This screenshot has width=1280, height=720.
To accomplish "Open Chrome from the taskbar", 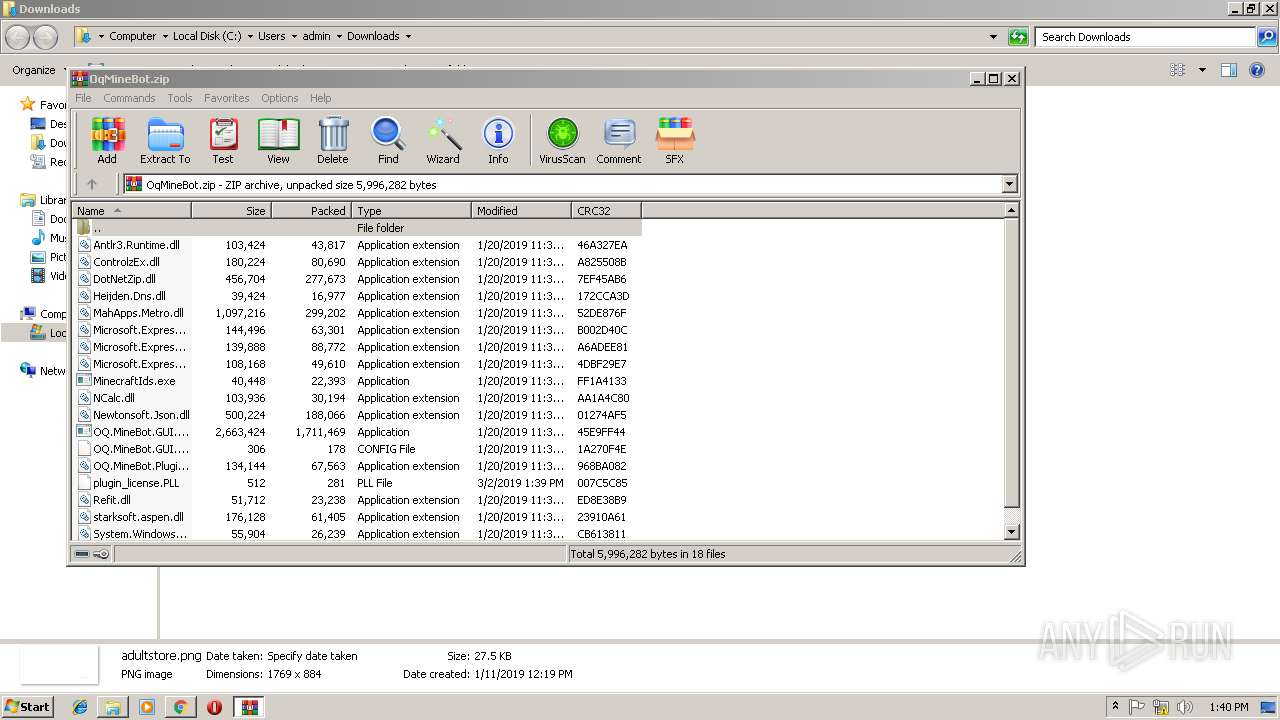I will click(x=180, y=707).
